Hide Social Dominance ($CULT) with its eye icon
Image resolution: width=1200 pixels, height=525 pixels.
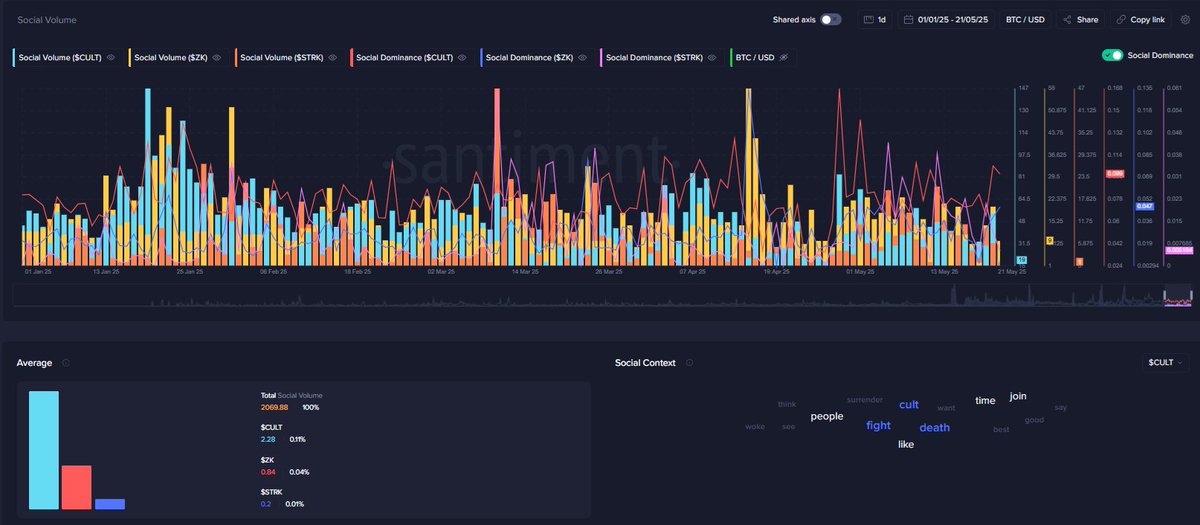click(463, 58)
